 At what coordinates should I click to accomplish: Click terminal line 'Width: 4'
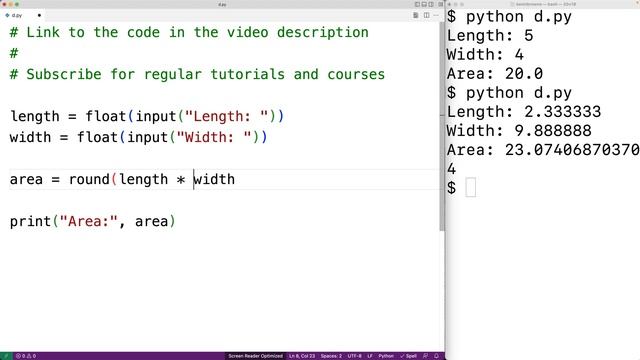pos(485,55)
